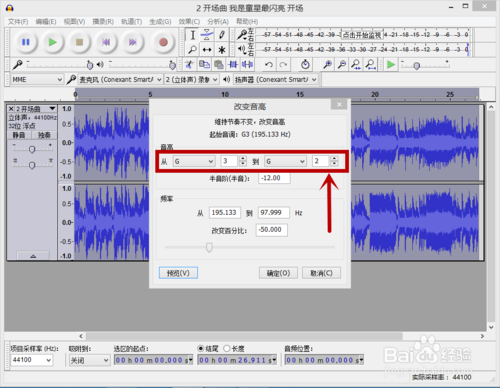
Task: Click the percent change slider handle
Action: pyautogui.click(x=209, y=247)
